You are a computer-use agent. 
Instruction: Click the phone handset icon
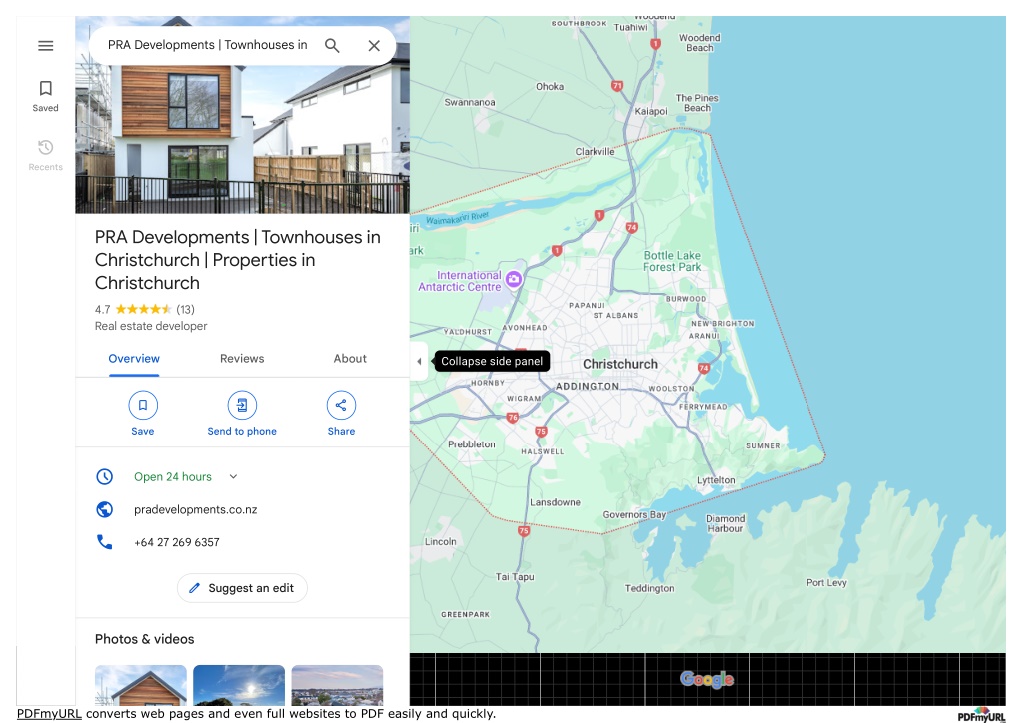coord(104,542)
